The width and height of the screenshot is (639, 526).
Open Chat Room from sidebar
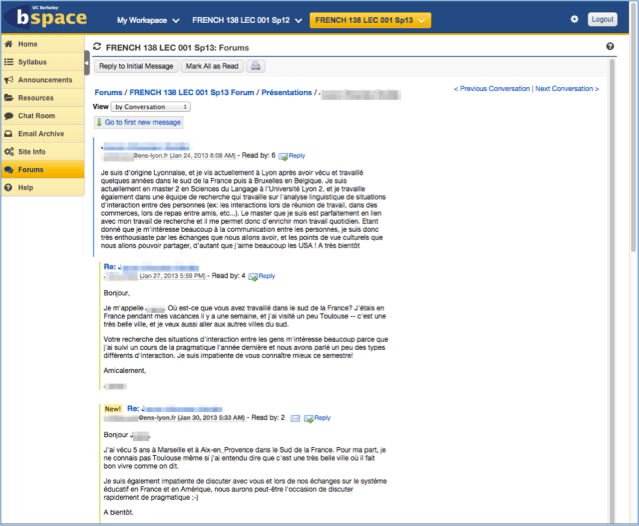[41, 116]
